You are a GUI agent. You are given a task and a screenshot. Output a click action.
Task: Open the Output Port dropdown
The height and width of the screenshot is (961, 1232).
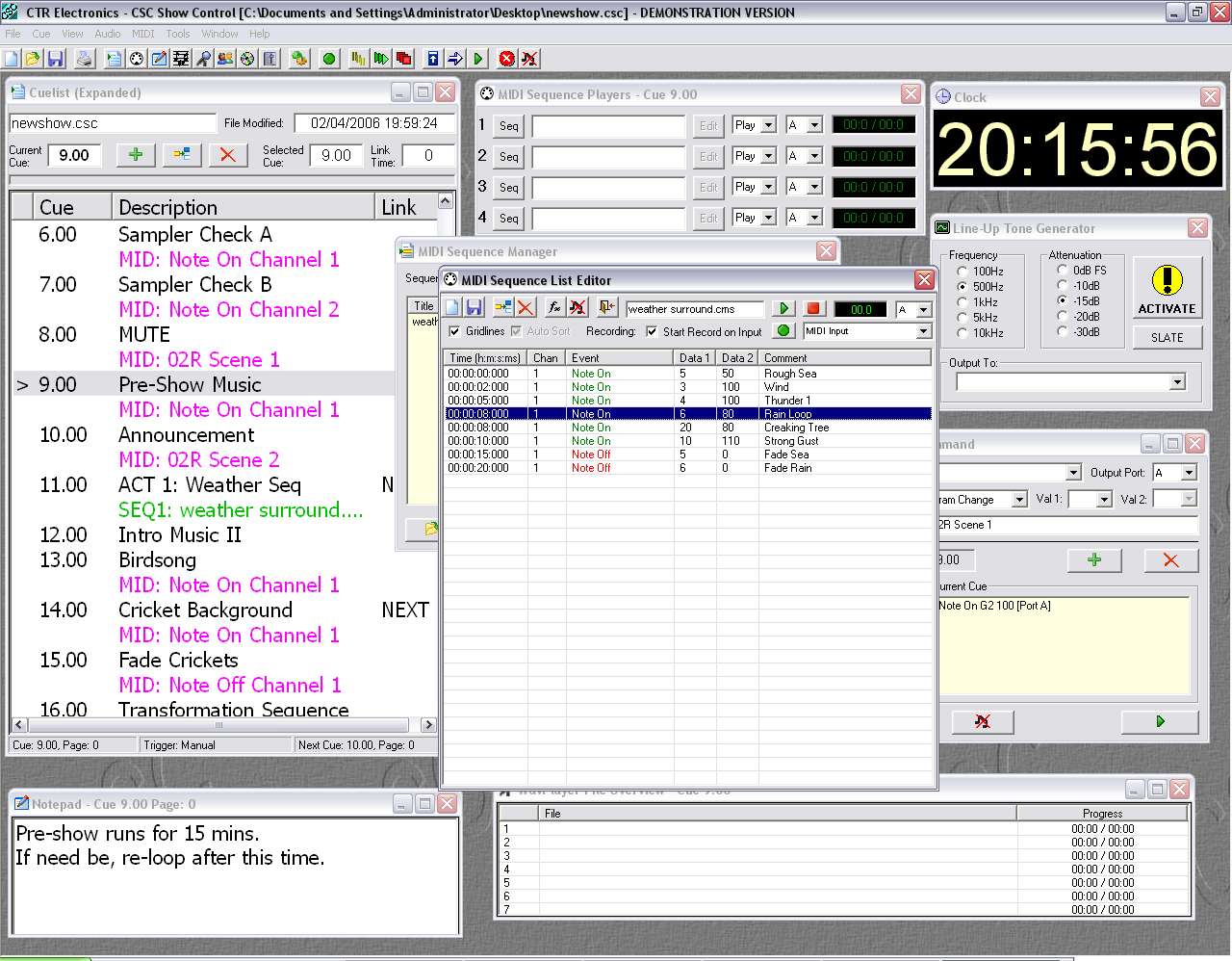point(1189,473)
